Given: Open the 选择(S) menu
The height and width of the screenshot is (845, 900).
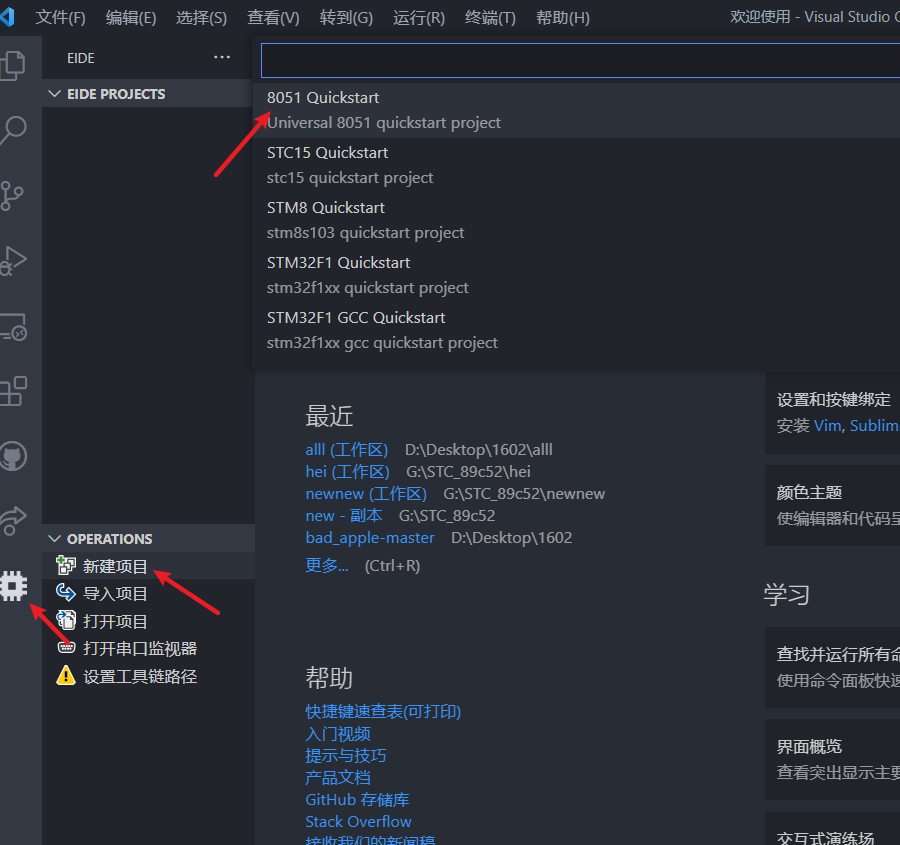Looking at the screenshot, I should [x=201, y=18].
